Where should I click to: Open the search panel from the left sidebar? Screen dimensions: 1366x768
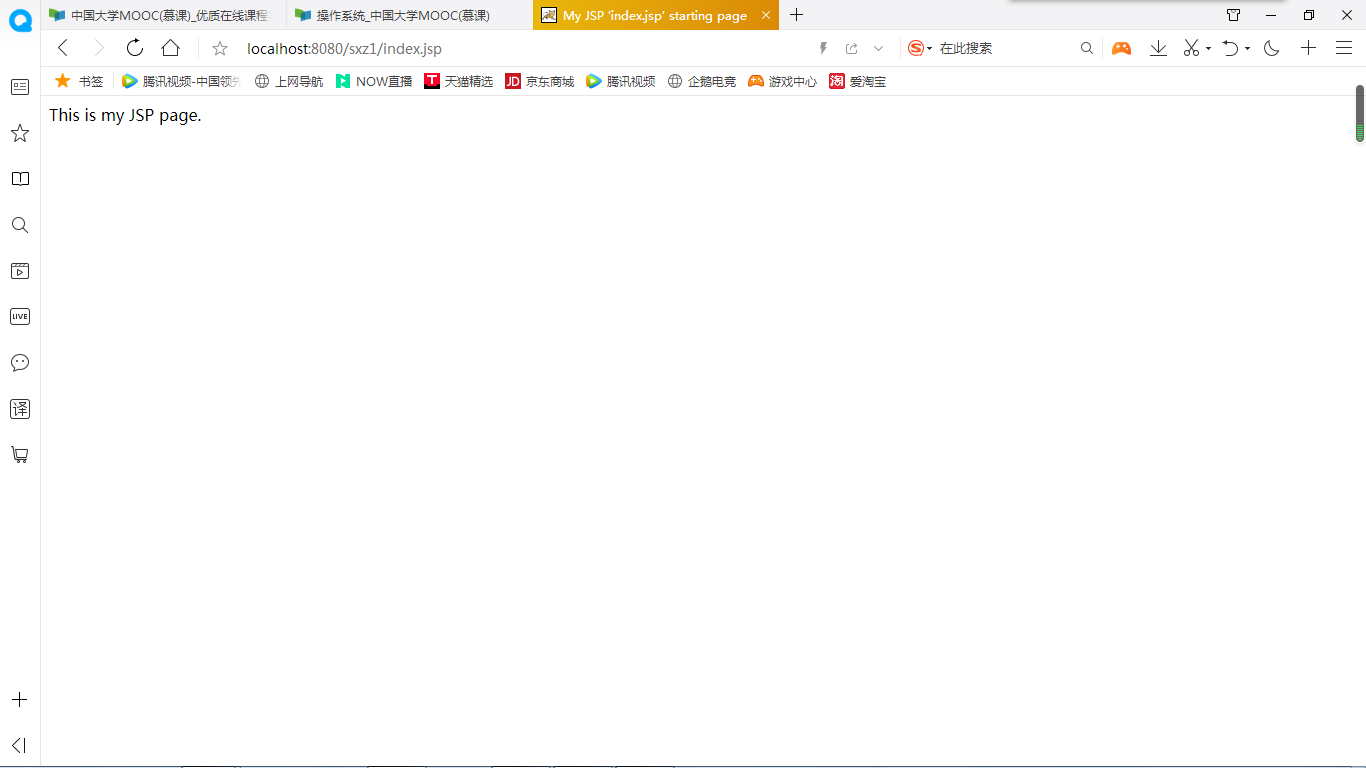click(x=20, y=225)
